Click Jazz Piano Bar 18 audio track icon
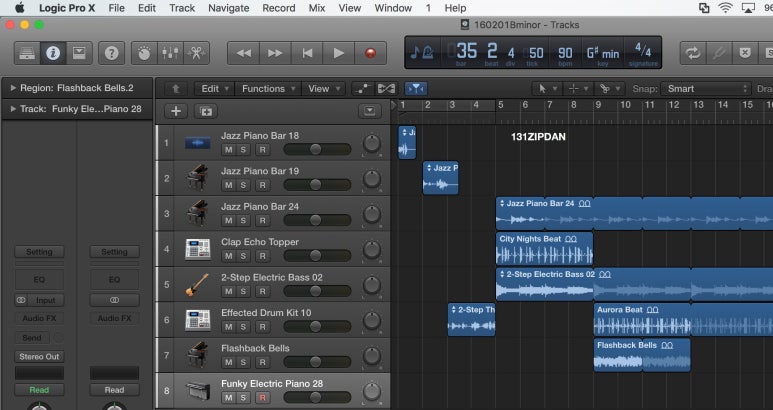Screen dimensions: 773x410 coord(198,143)
